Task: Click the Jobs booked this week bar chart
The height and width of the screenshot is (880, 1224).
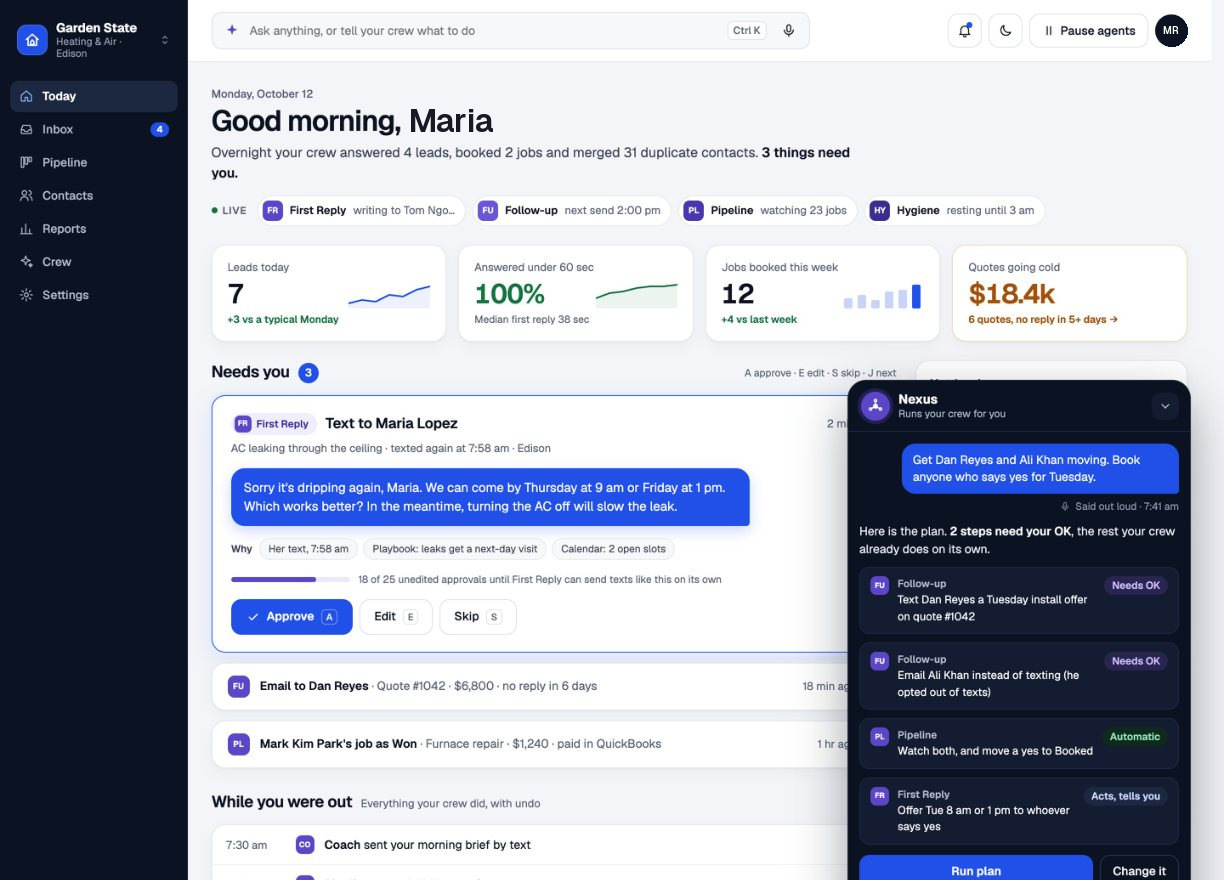Action: (x=882, y=296)
